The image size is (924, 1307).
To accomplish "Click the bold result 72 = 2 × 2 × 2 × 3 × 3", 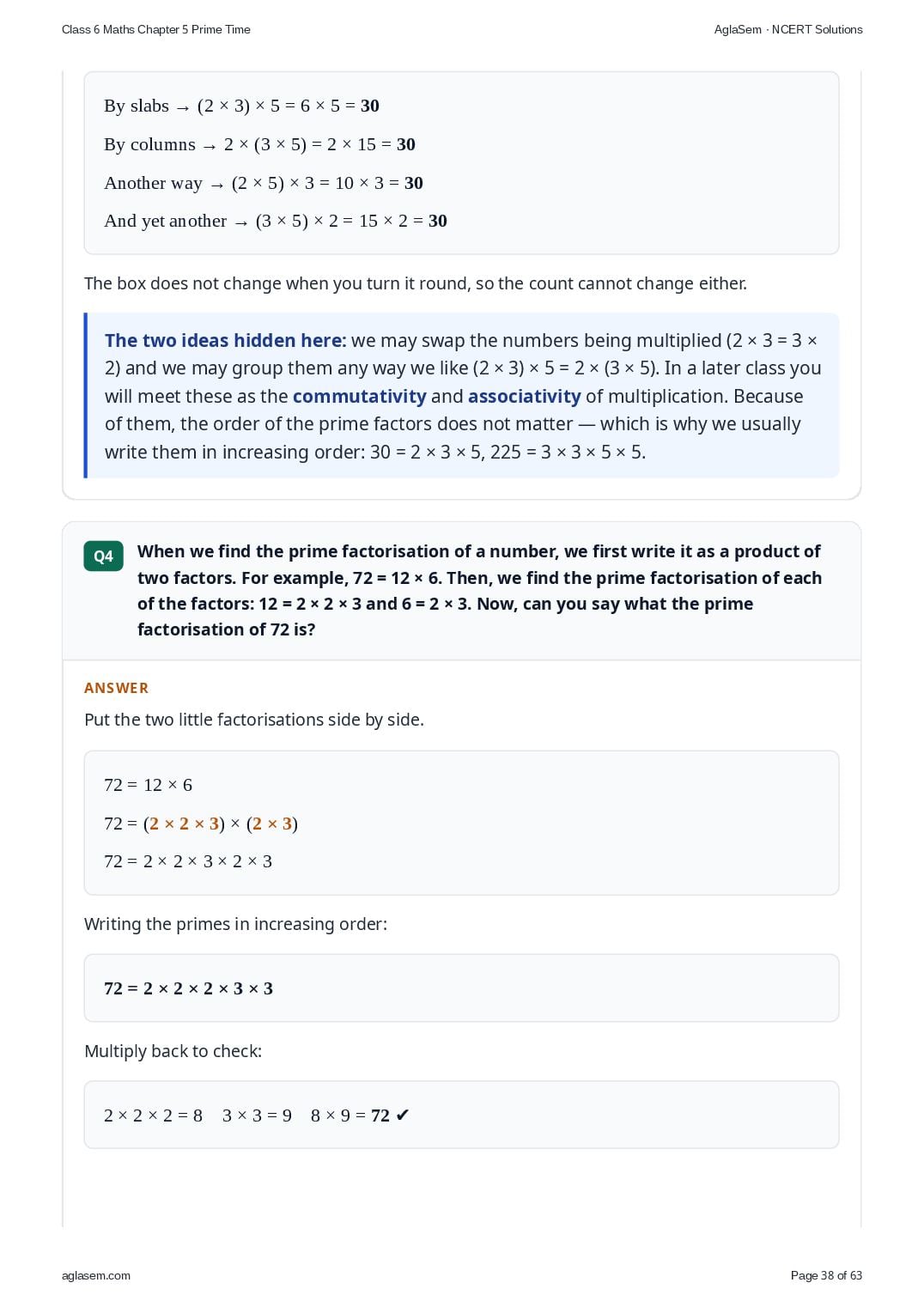I will pos(188,988).
